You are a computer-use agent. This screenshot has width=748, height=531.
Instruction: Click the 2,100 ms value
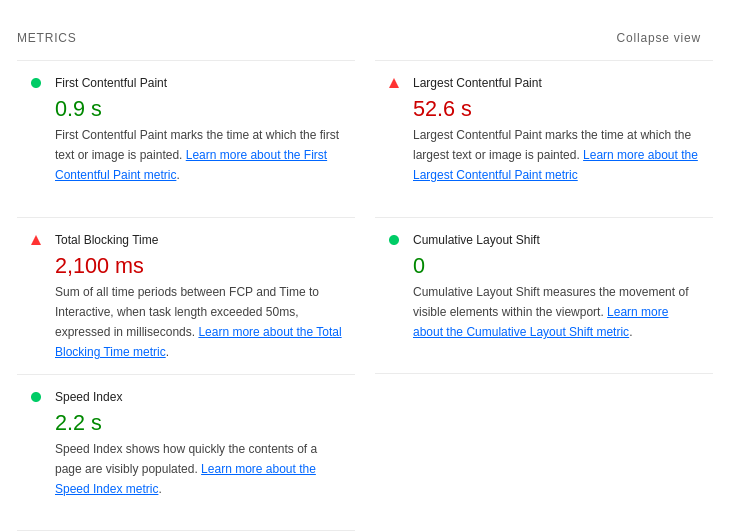[x=99, y=266]
